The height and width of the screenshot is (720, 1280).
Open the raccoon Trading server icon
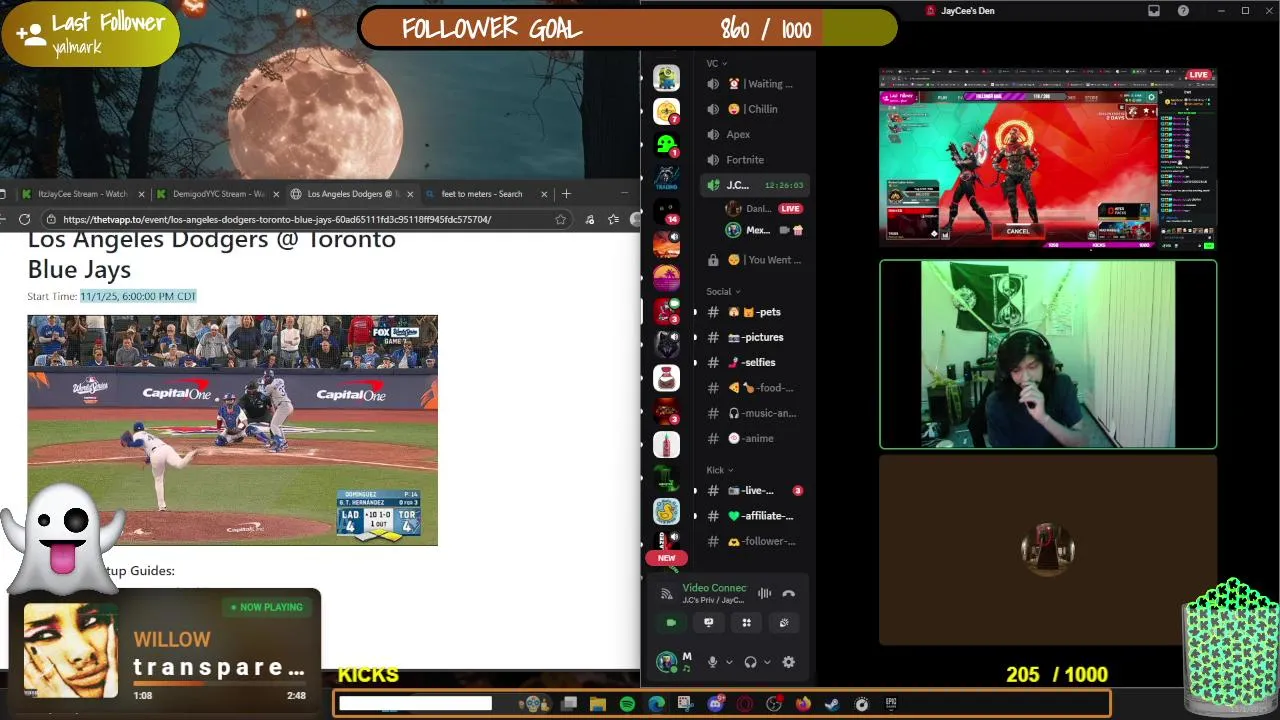click(666, 178)
